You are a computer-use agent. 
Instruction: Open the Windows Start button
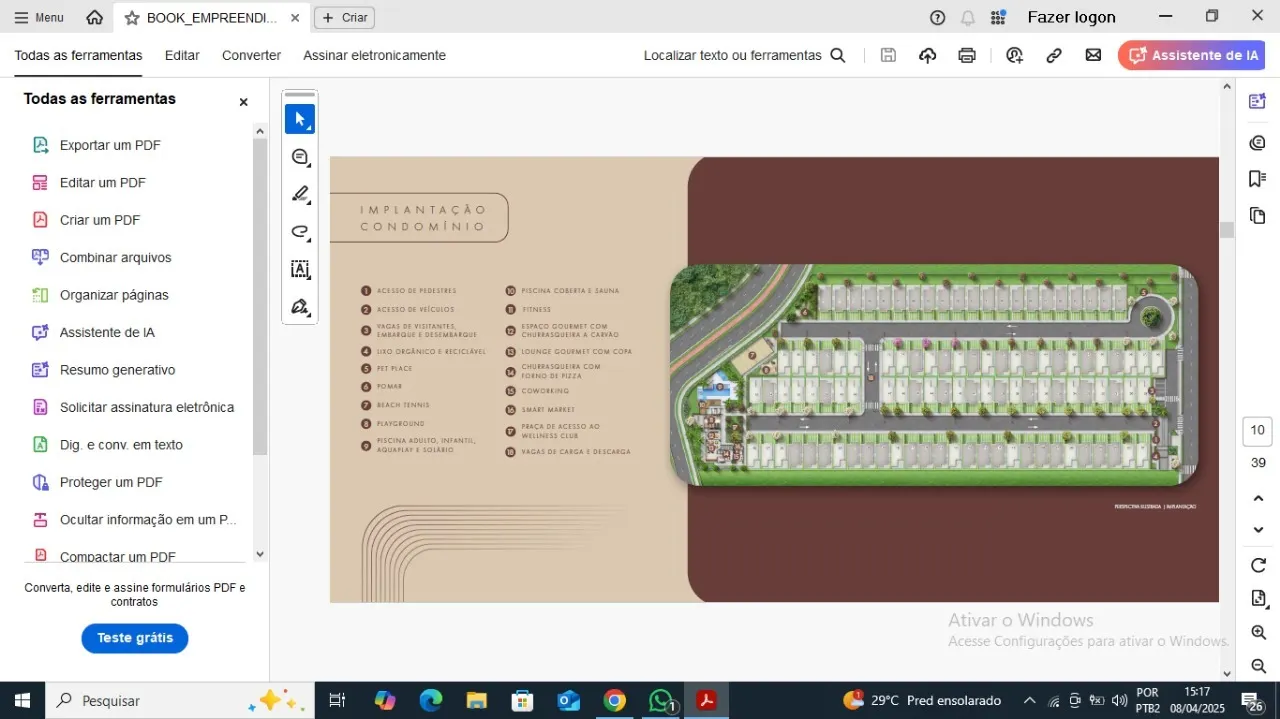pos(21,701)
